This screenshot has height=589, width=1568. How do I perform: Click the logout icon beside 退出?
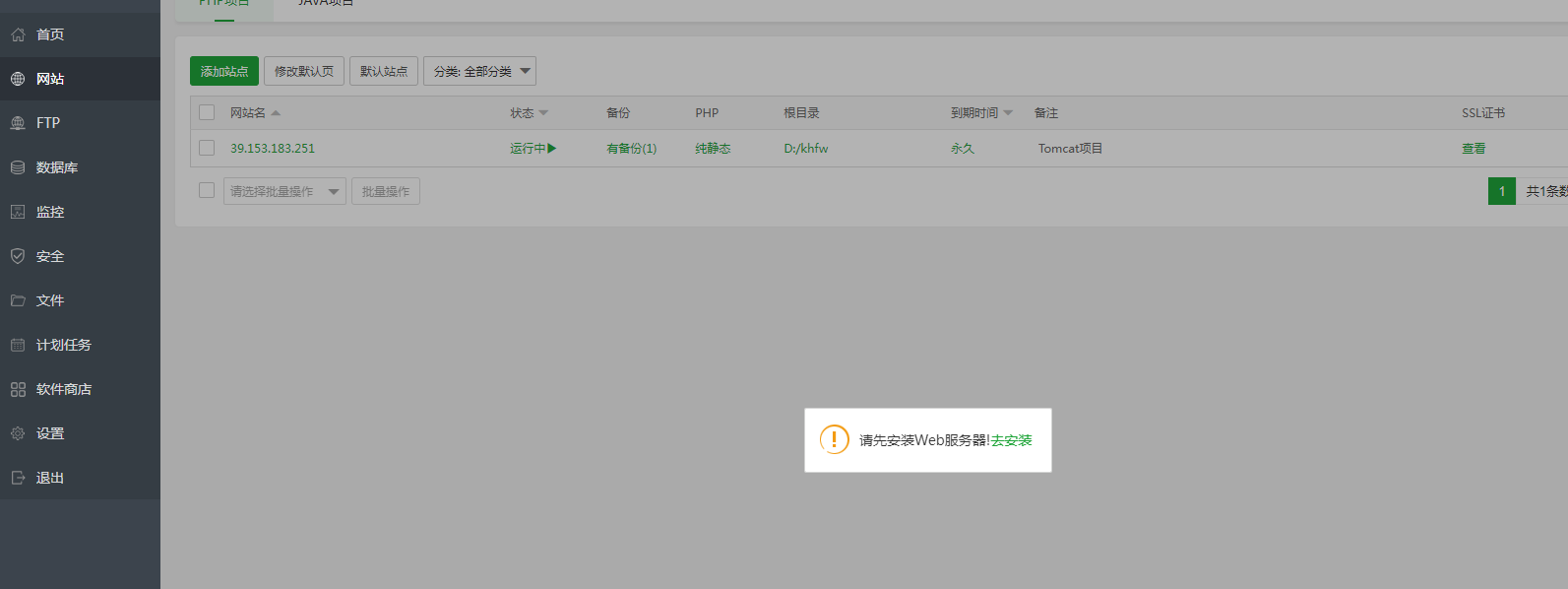point(18,478)
